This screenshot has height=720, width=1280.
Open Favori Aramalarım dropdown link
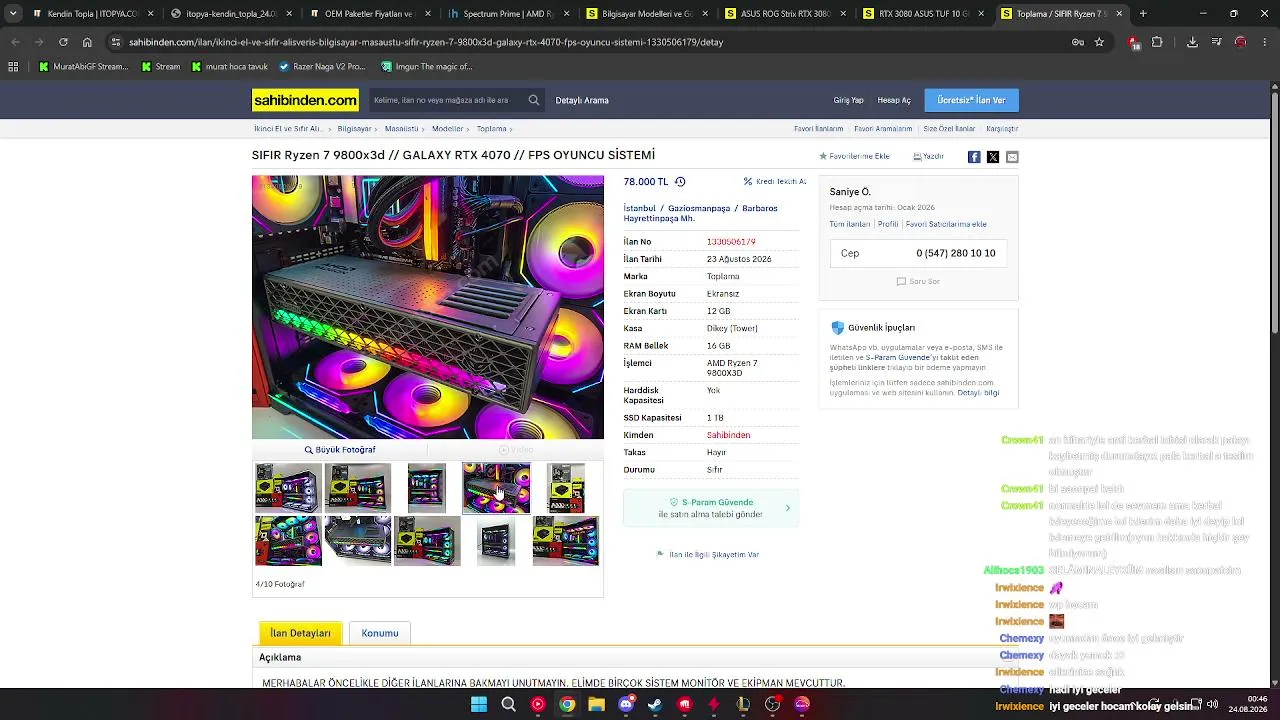[x=883, y=129]
